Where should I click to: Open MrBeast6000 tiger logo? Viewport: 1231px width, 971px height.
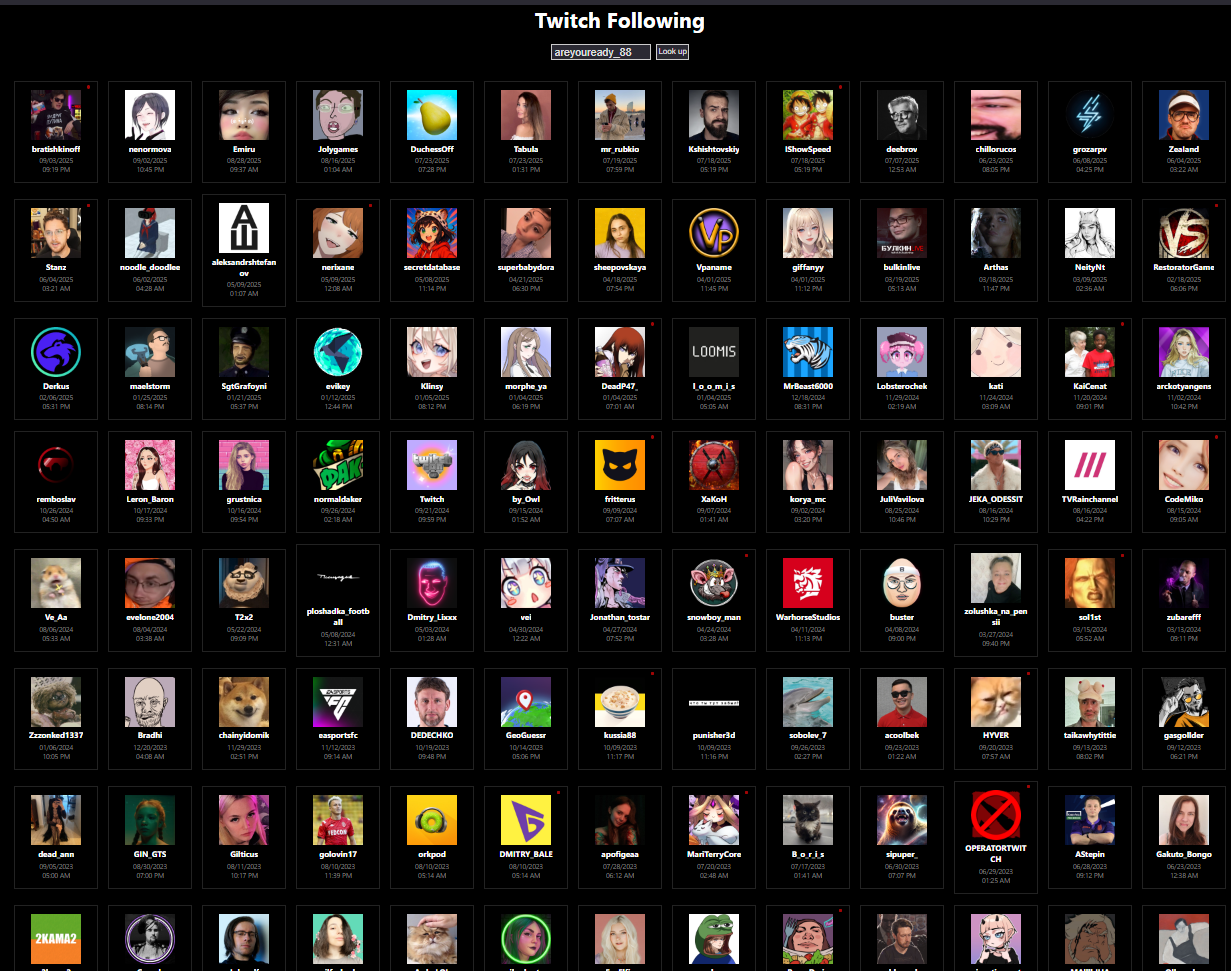[x=808, y=352]
